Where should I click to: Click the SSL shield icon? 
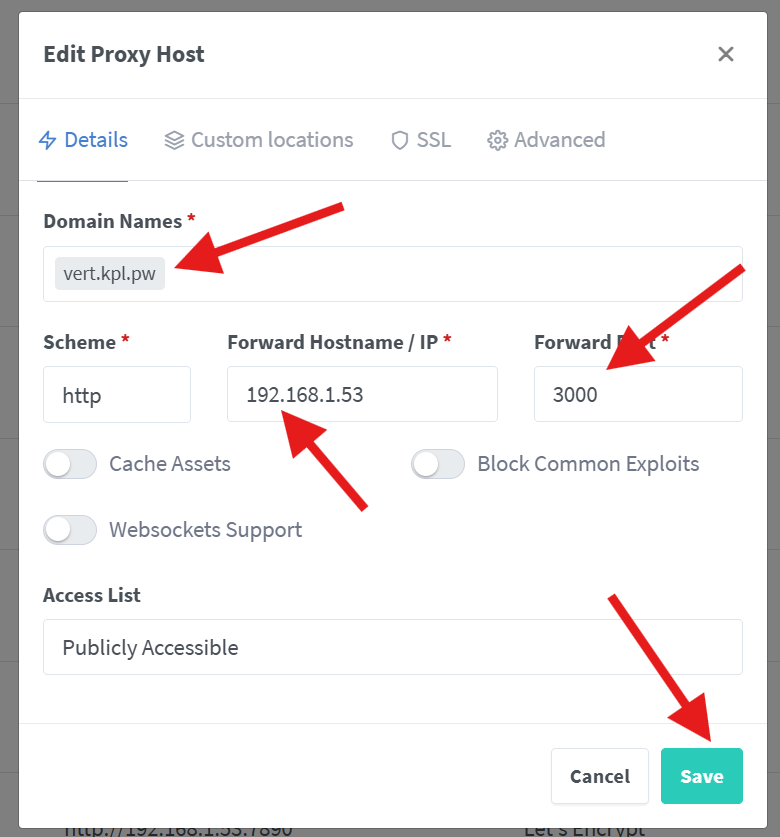click(400, 140)
